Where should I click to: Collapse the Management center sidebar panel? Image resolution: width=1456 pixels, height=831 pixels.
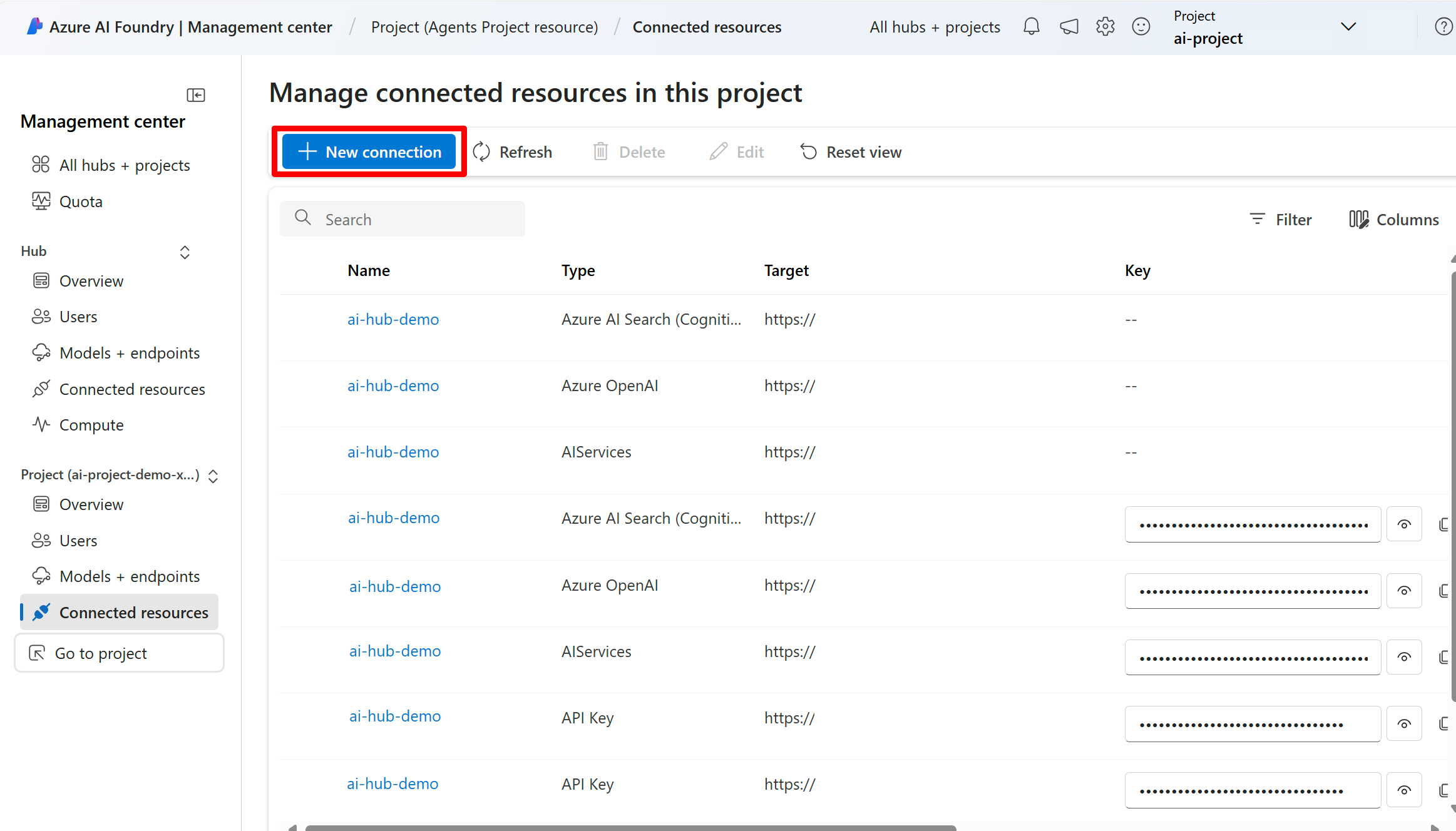196,95
